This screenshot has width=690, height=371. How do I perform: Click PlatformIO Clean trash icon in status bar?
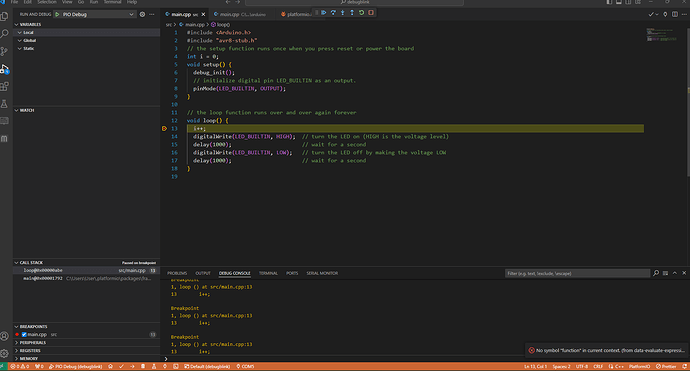click(143, 366)
